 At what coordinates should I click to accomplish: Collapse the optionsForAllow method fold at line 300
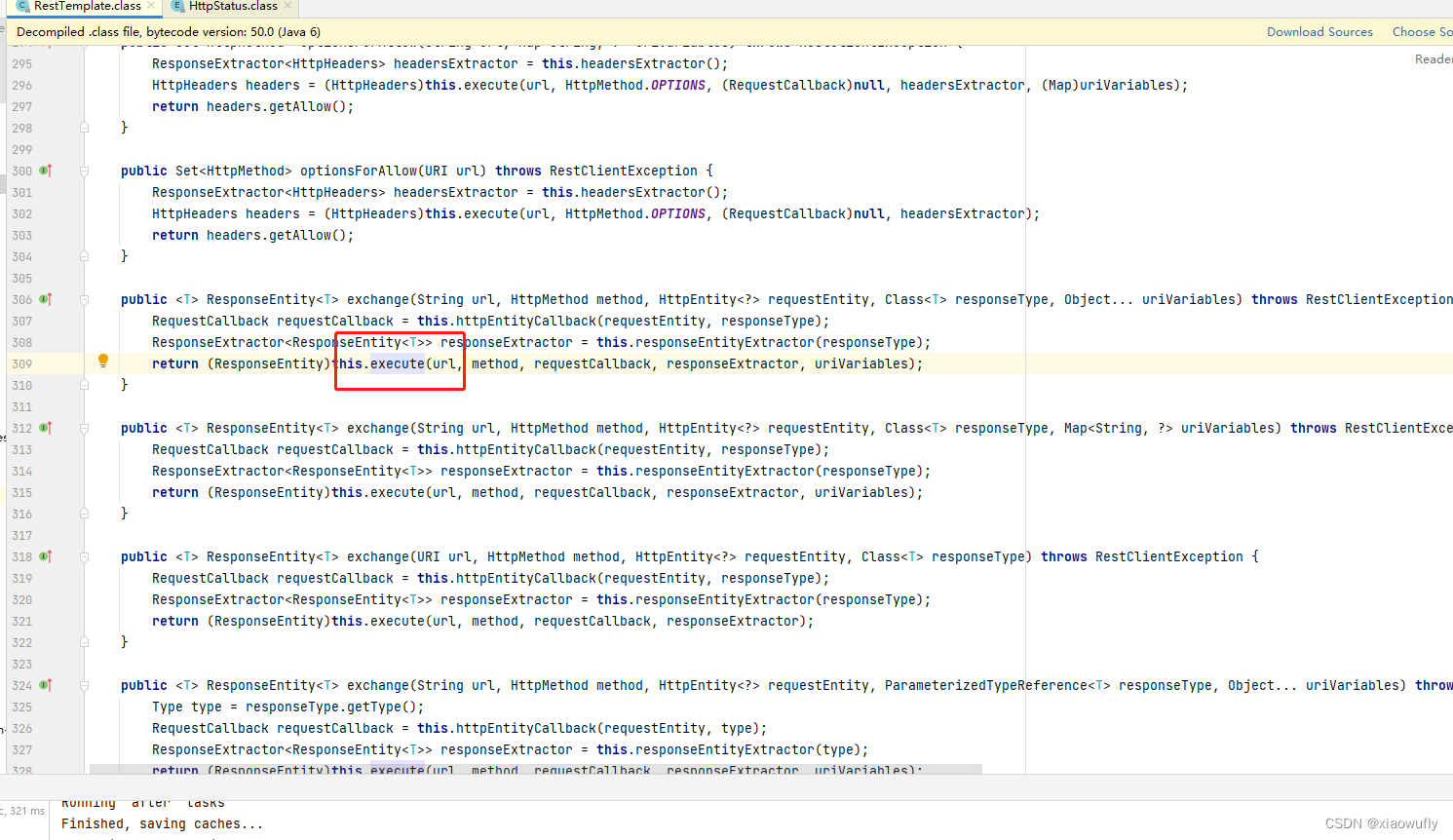(x=84, y=171)
